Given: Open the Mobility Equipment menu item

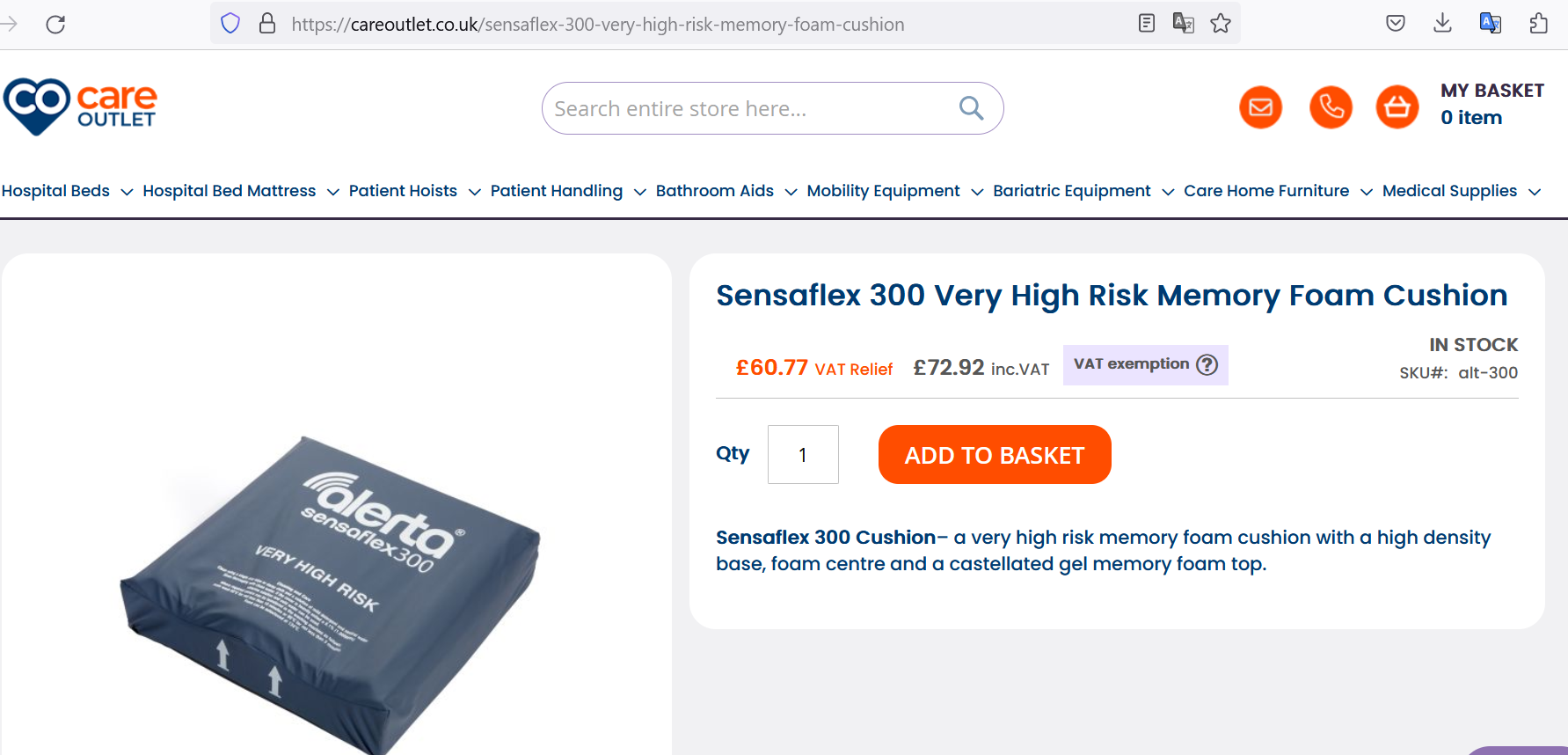Looking at the screenshot, I should pyautogui.click(x=883, y=191).
